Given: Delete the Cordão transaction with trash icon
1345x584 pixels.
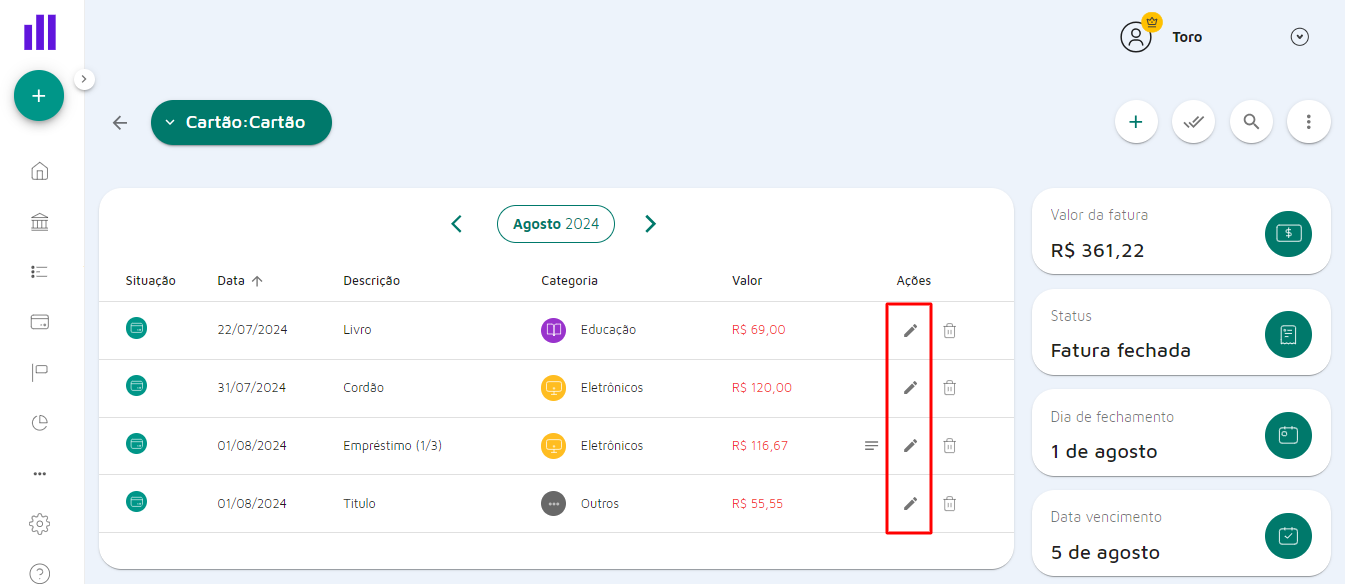Looking at the screenshot, I should (950, 388).
